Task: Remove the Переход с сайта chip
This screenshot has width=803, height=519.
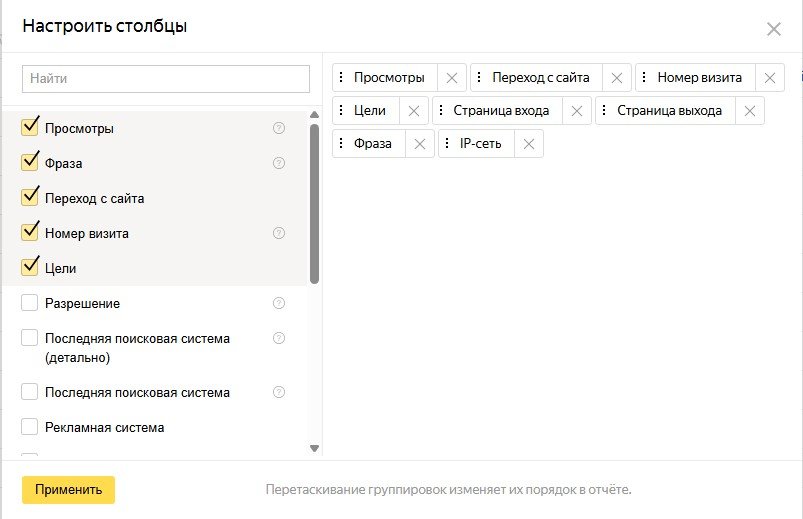Action: coord(617,78)
